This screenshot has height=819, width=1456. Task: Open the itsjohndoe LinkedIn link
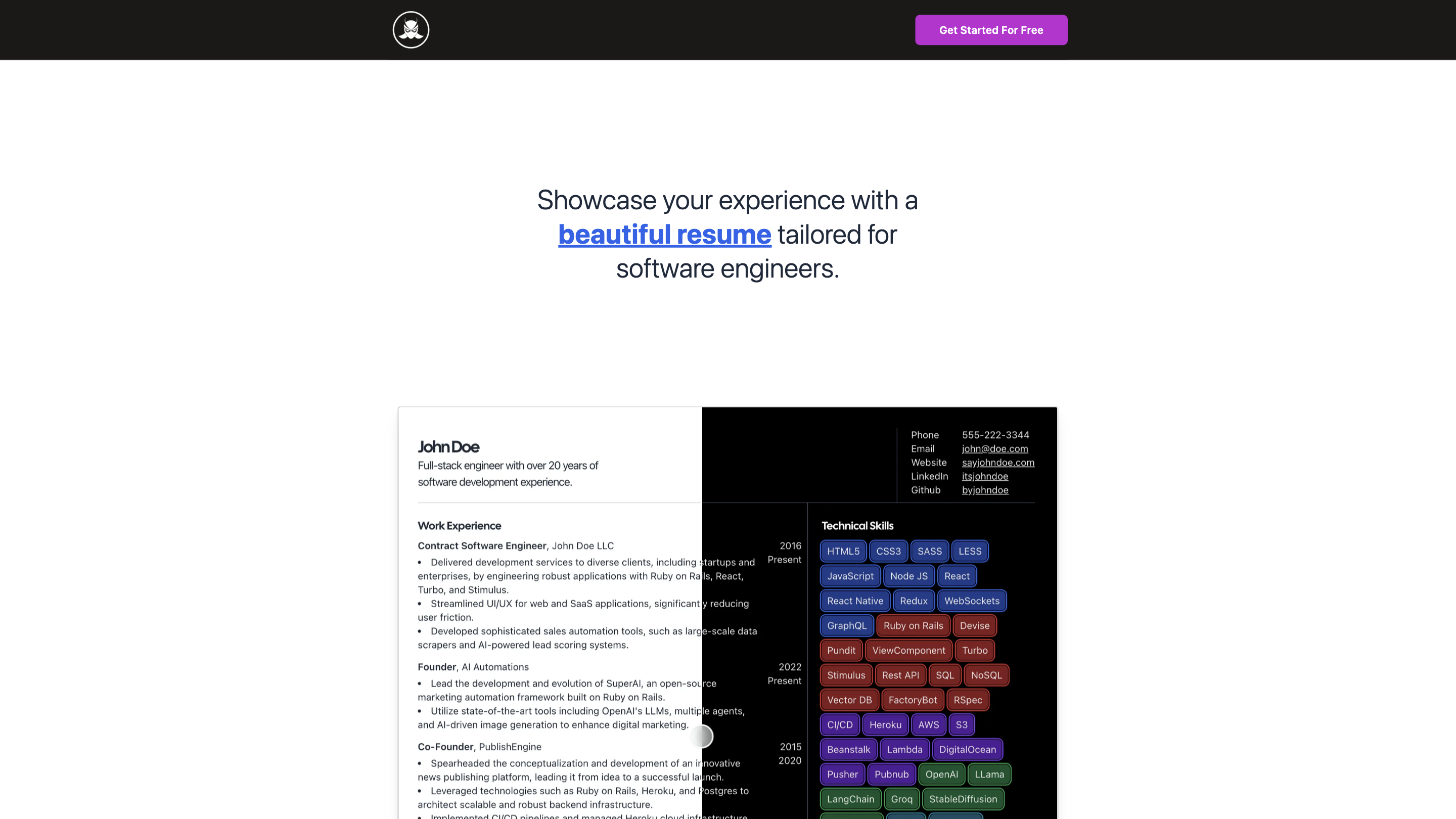click(985, 476)
